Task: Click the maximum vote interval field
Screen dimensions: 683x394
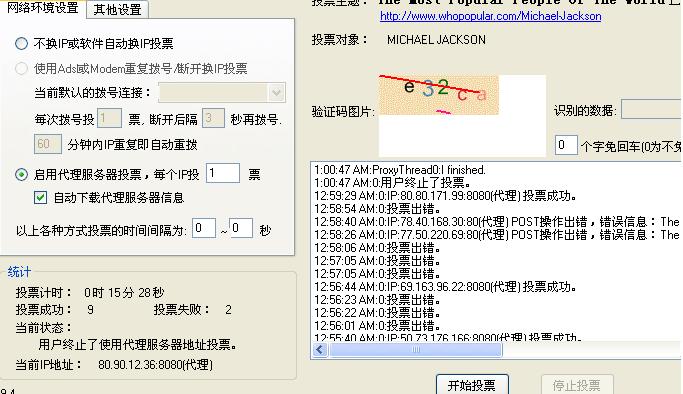Action: 241,228
